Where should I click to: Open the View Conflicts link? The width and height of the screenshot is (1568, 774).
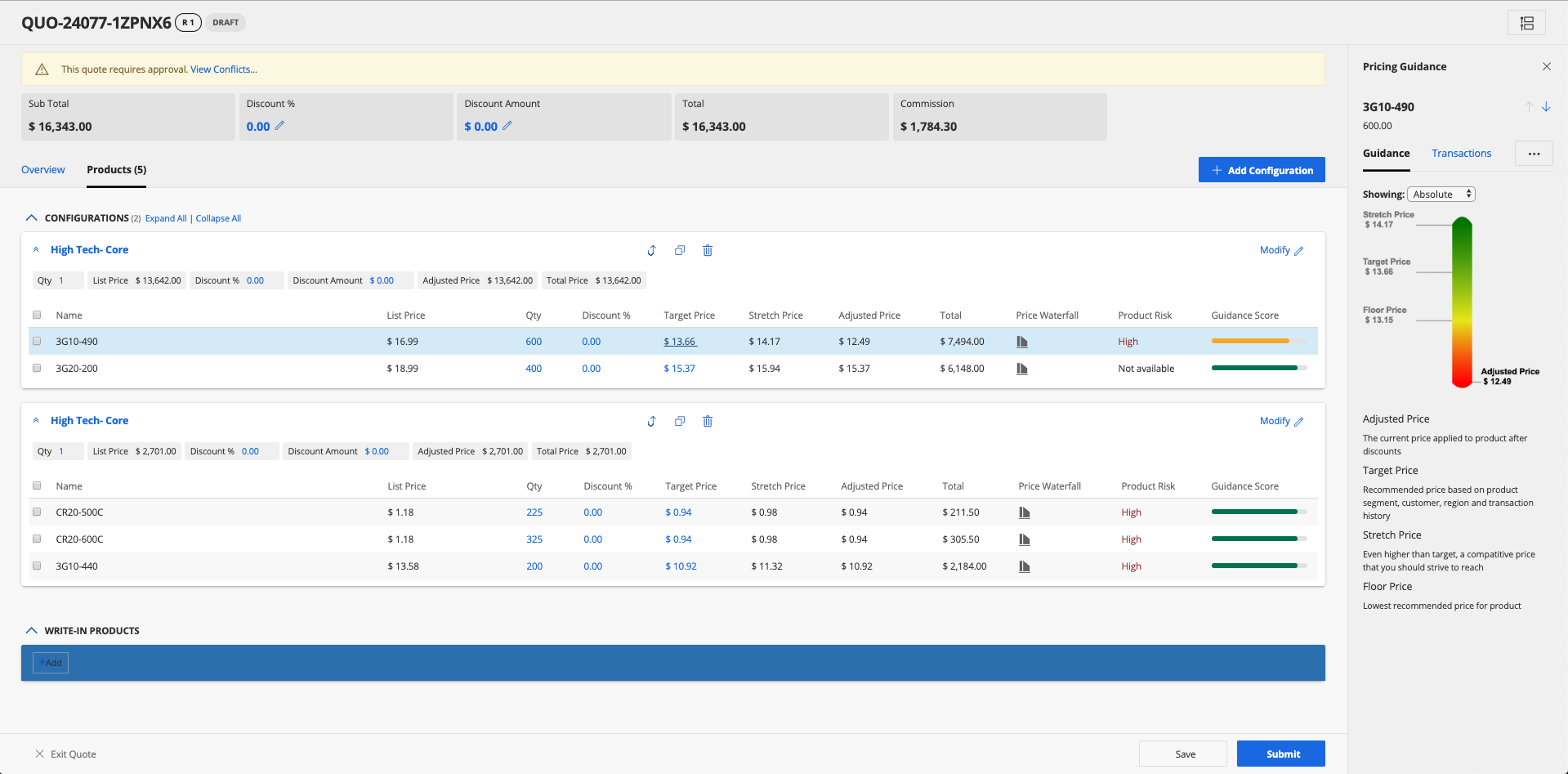click(223, 69)
